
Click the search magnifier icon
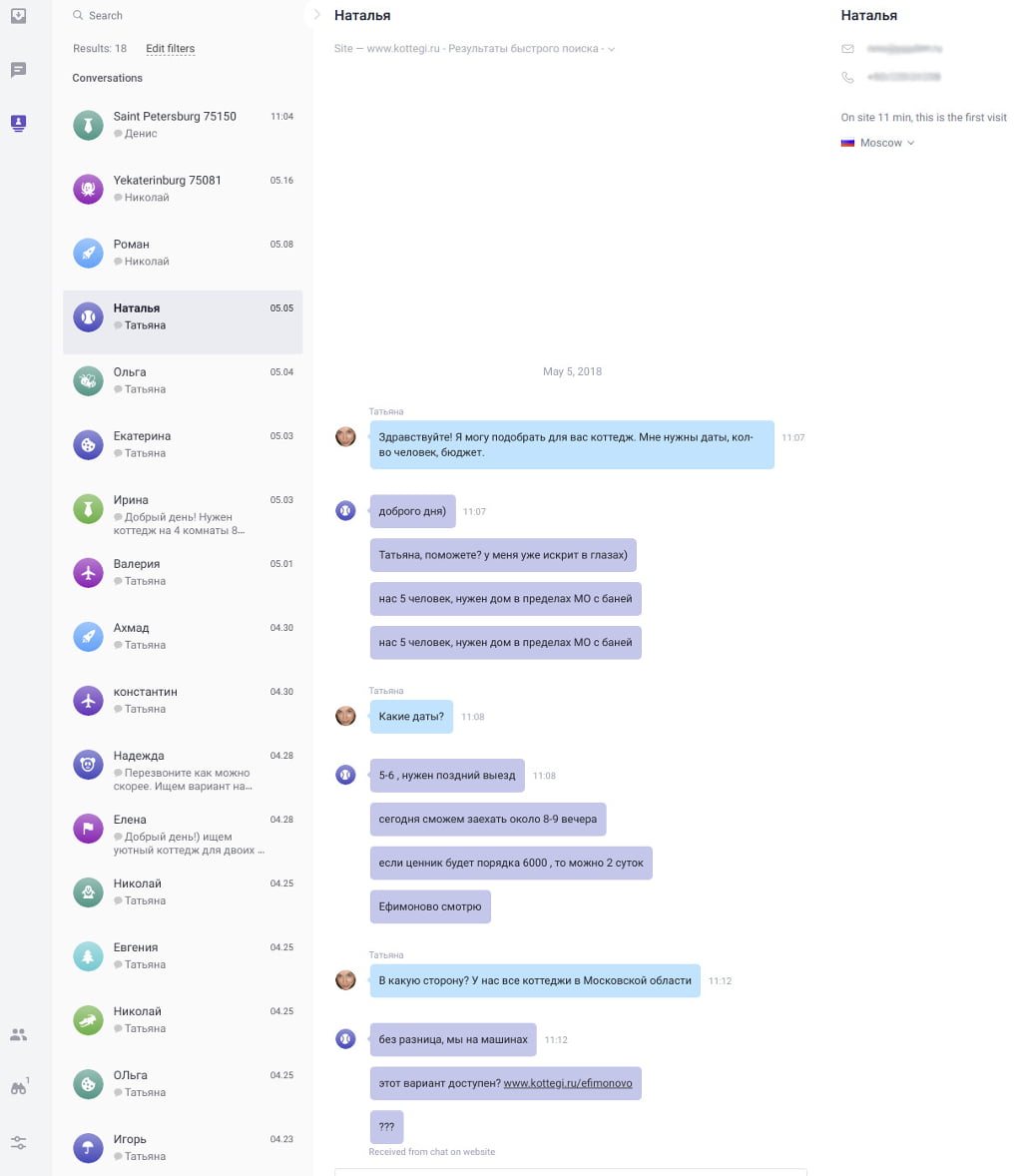(77, 15)
